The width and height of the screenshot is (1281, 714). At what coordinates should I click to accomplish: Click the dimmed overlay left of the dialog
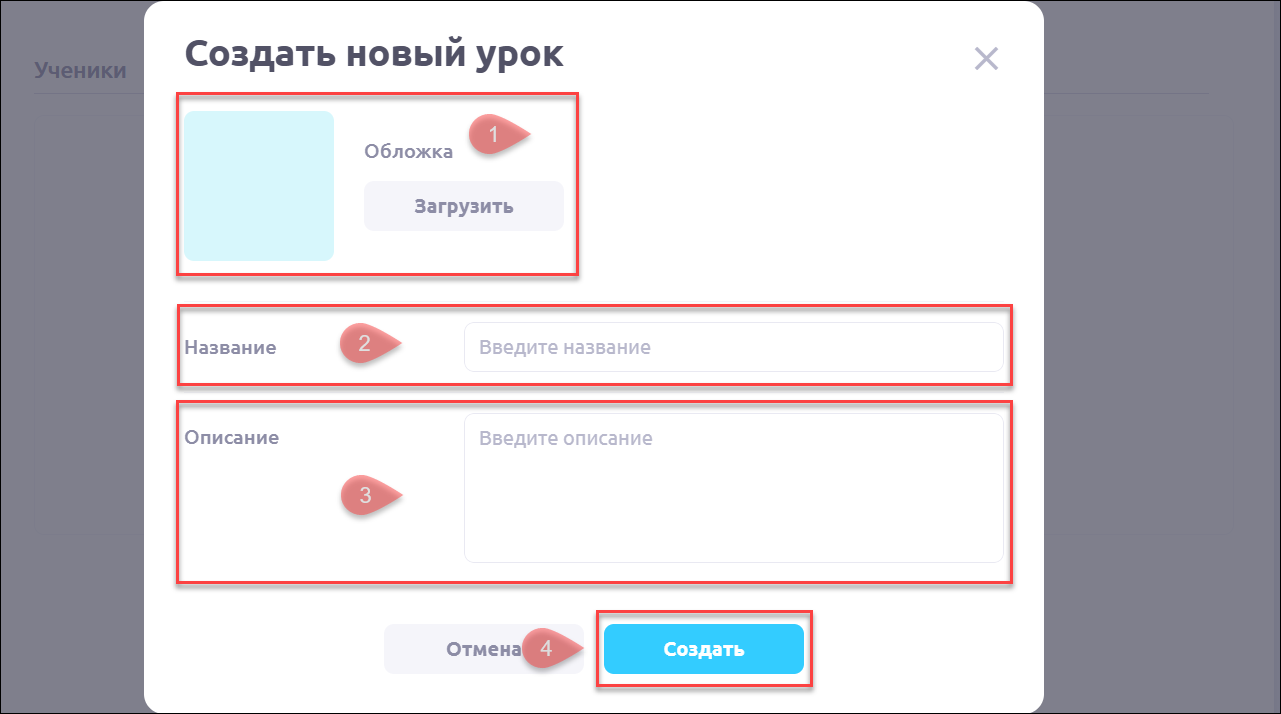click(x=72, y=400)
